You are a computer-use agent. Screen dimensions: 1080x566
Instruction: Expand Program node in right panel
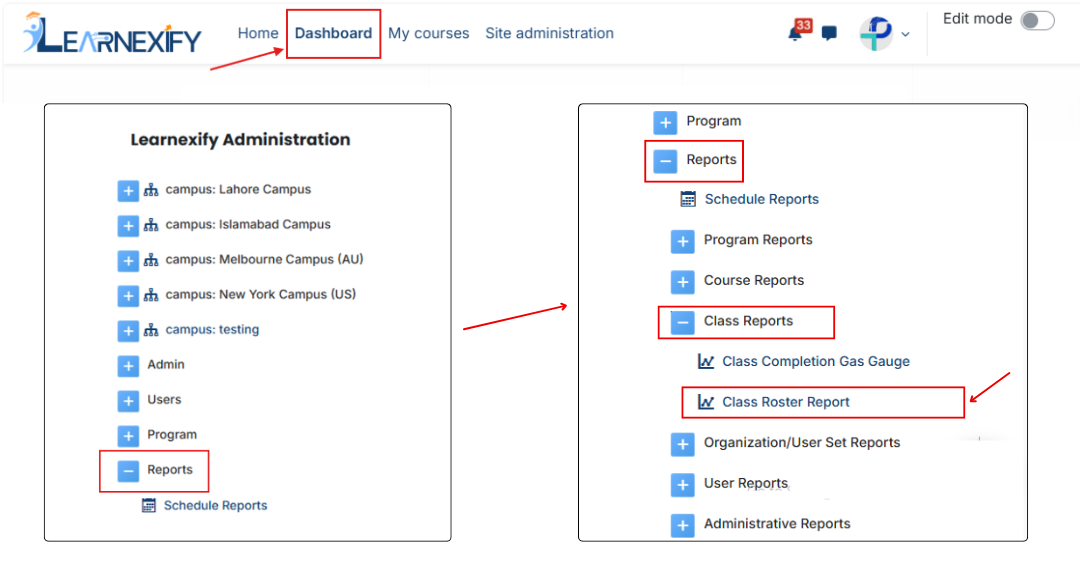[x=665, y=123]
